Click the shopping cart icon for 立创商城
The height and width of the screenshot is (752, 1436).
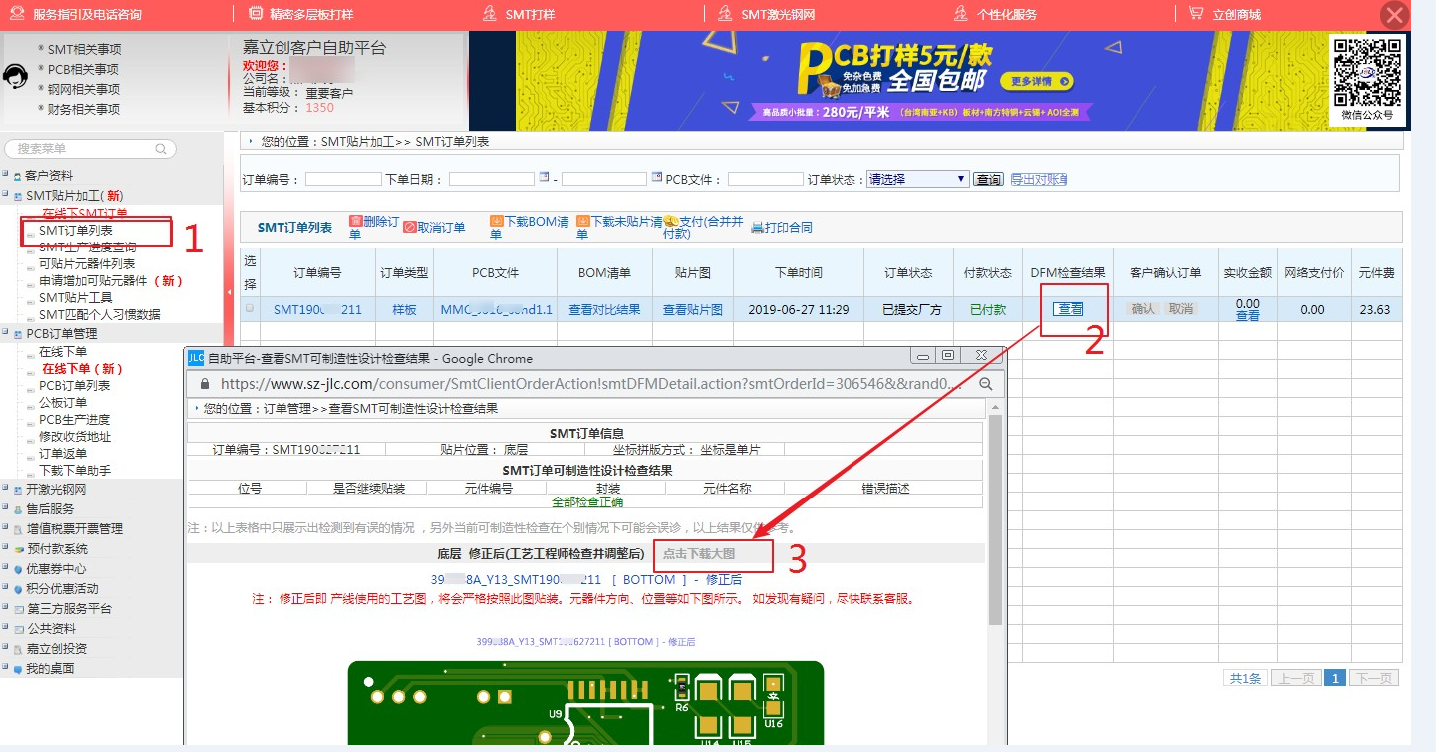1195,14
